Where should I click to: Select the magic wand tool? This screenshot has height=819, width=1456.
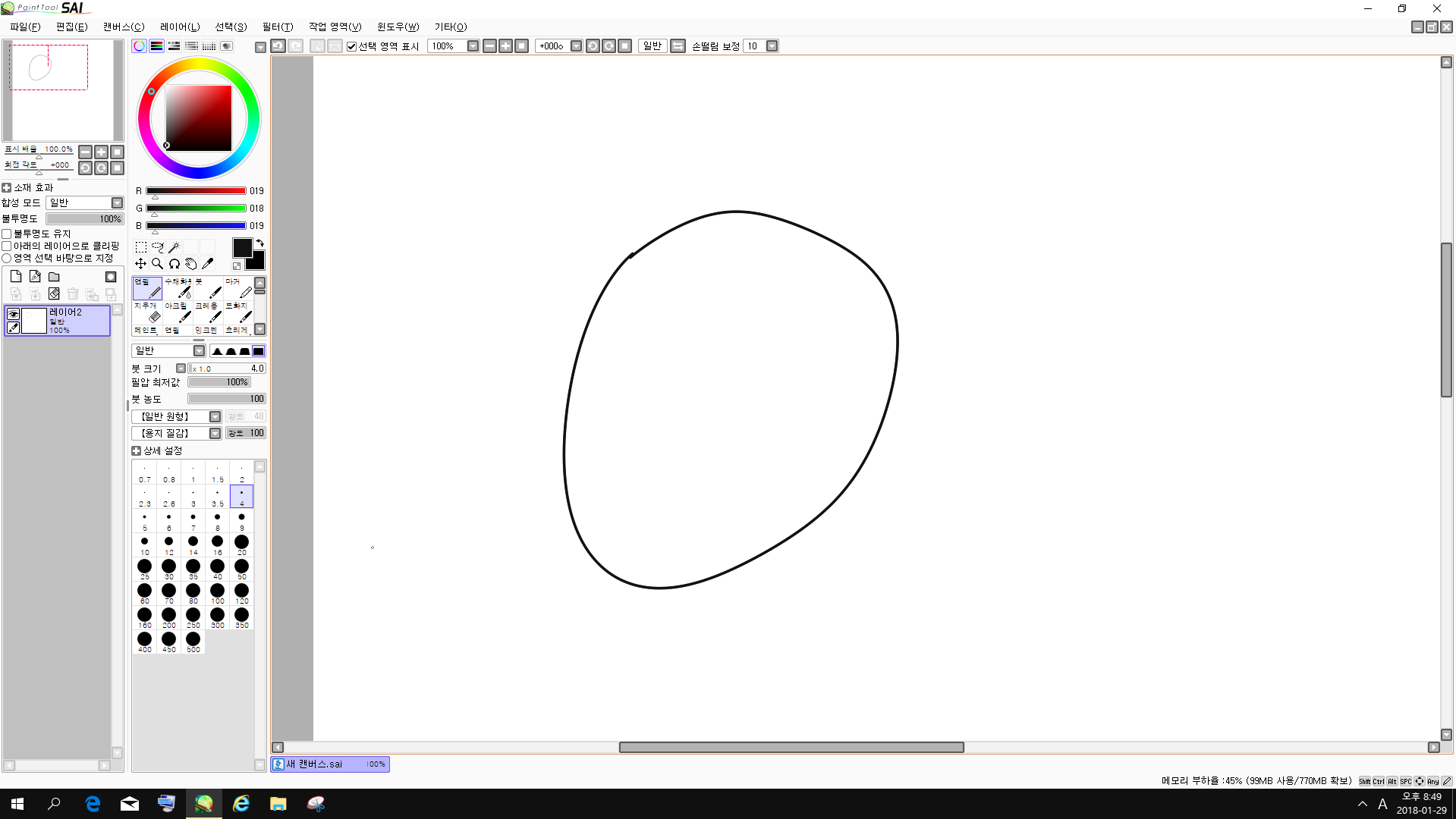(174, 247)
